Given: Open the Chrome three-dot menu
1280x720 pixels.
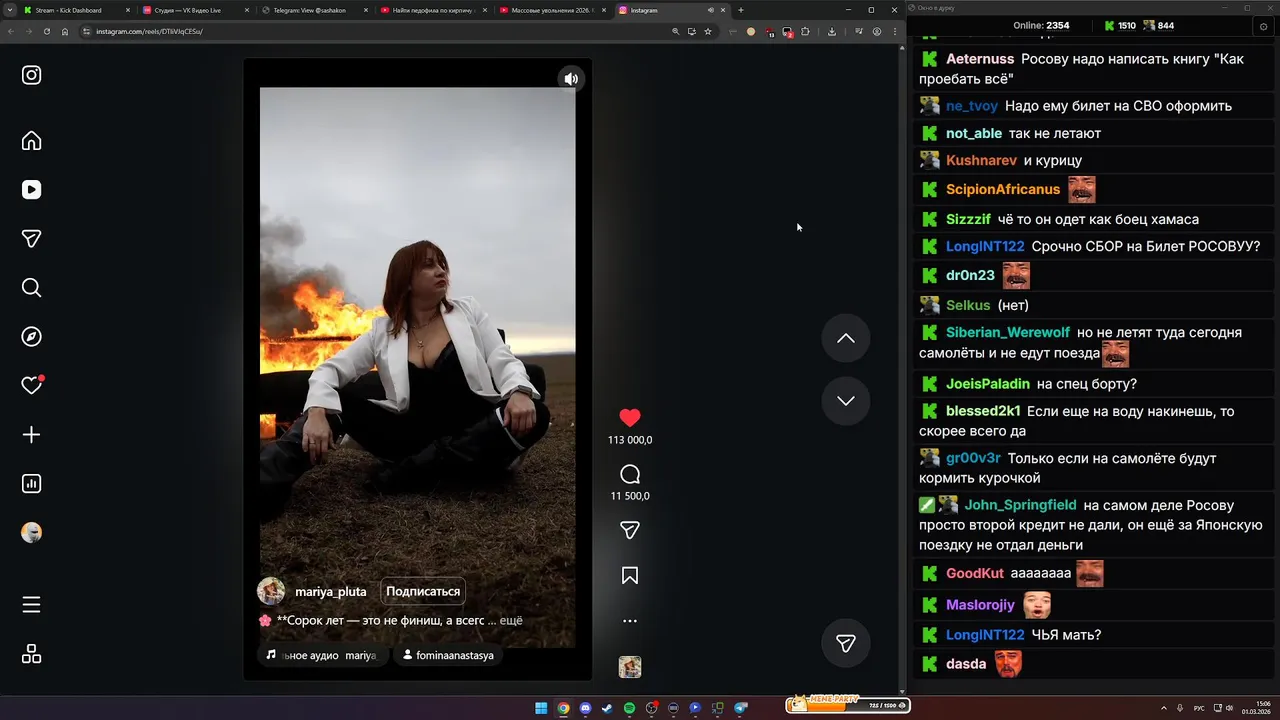Looking at the screenshot, I should pos(894,31).
